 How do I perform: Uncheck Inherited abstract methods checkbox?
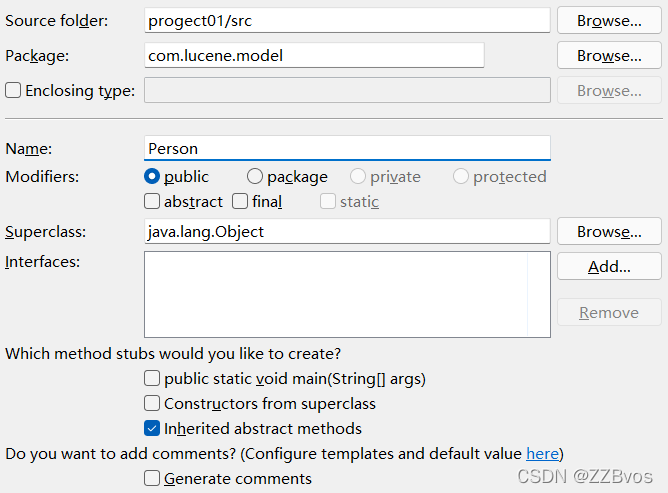point(152,429)
